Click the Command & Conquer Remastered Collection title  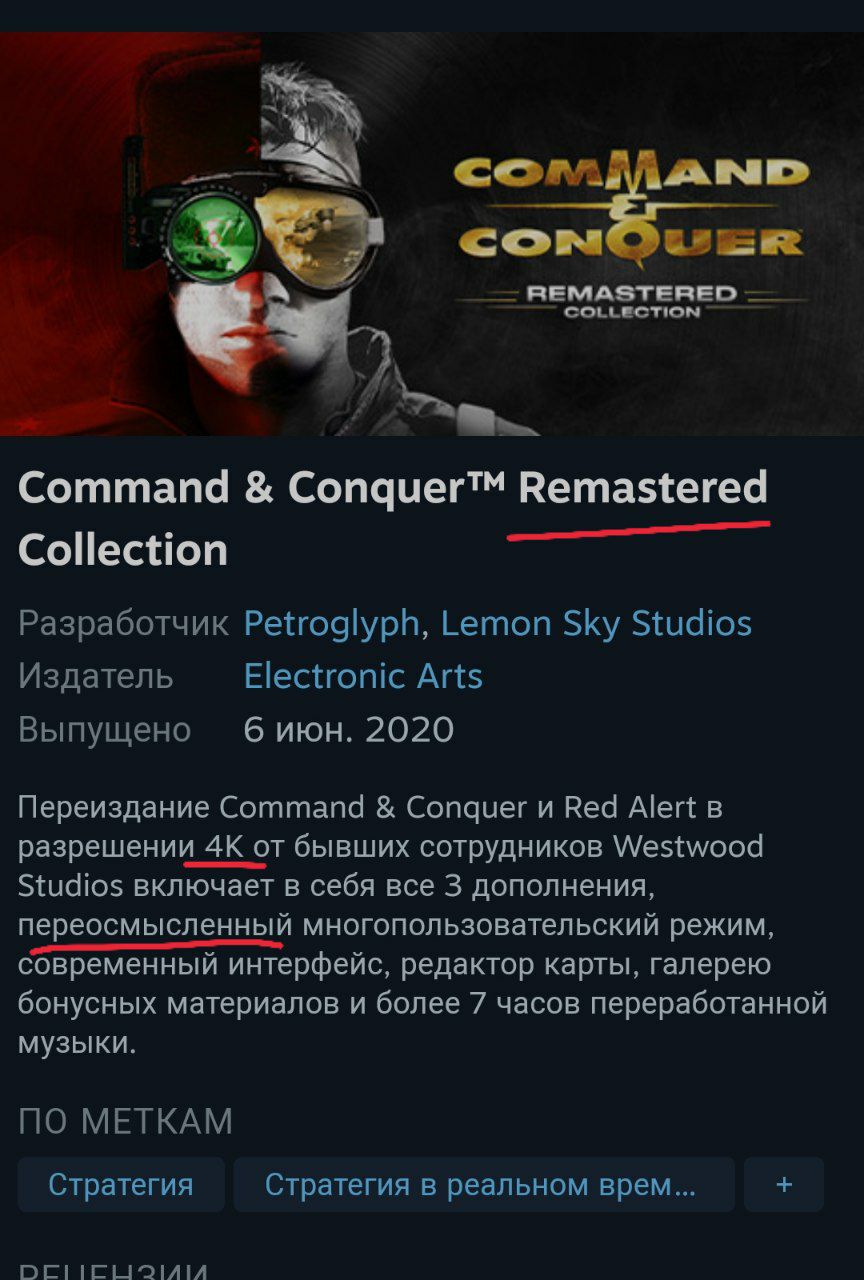coord(393,519)
